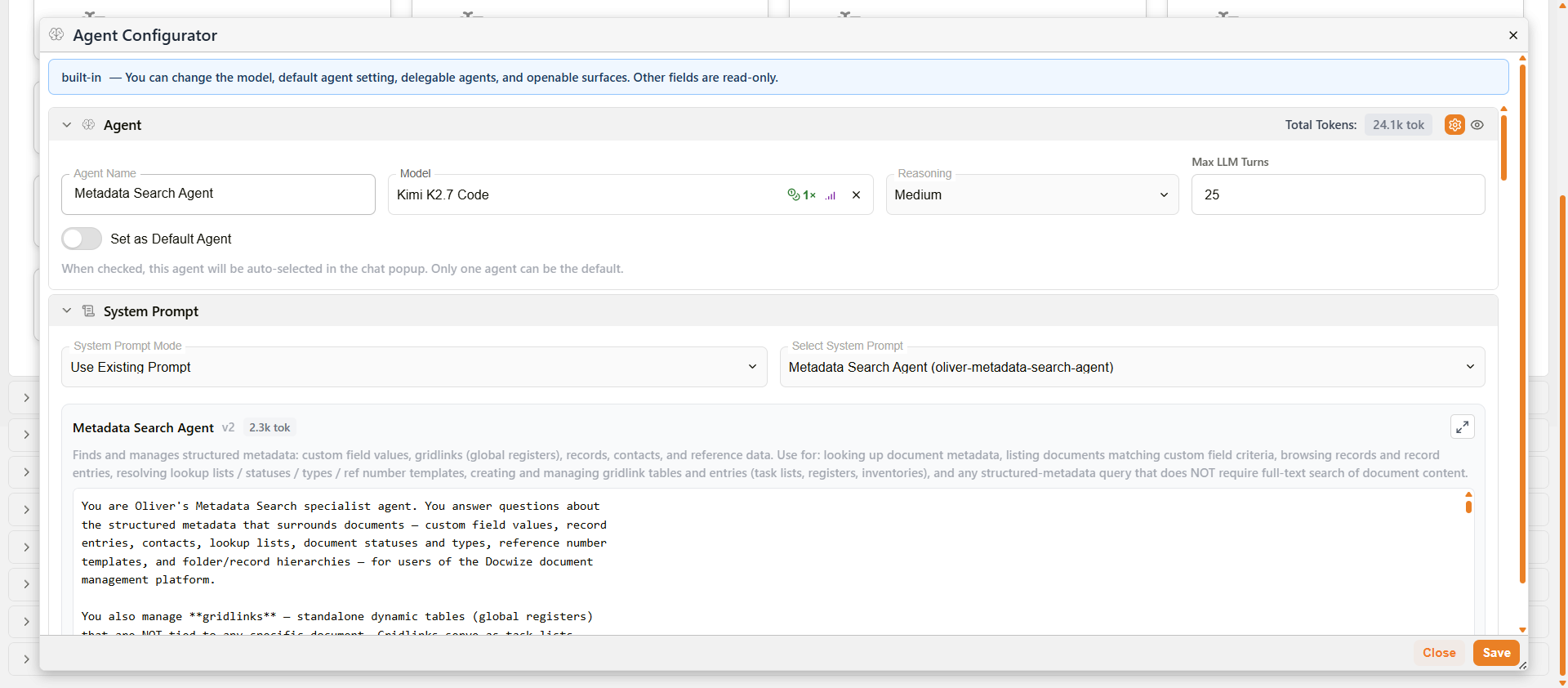The width and height of the screenshot is (1568, 688).
Task: Click the Agent Configurator title icon
Action: (x=56, y=34)
